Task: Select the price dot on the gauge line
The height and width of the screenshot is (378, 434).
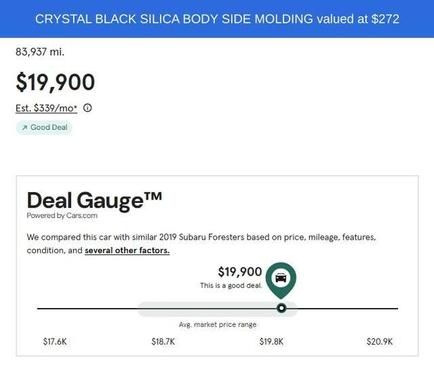Action: [282, 308]
